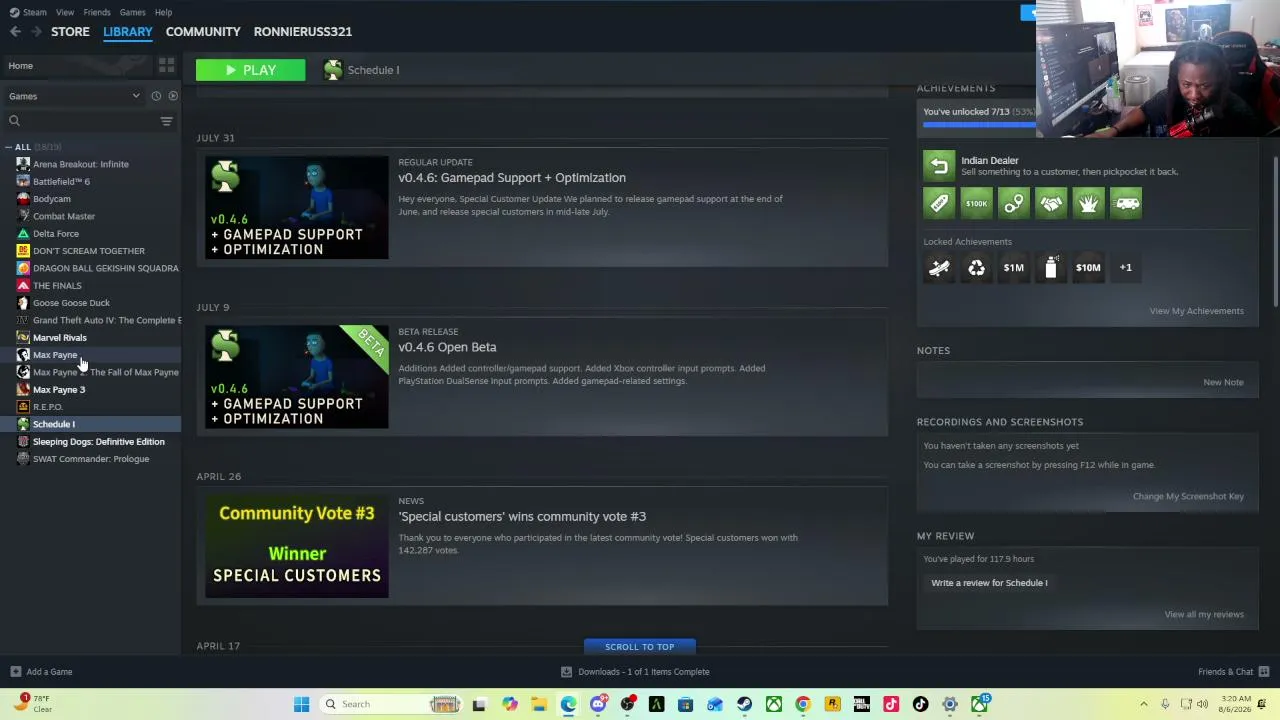Open 'Special customers' wins community vote article
The image size is (1280, 720).
tap(522, 517)
